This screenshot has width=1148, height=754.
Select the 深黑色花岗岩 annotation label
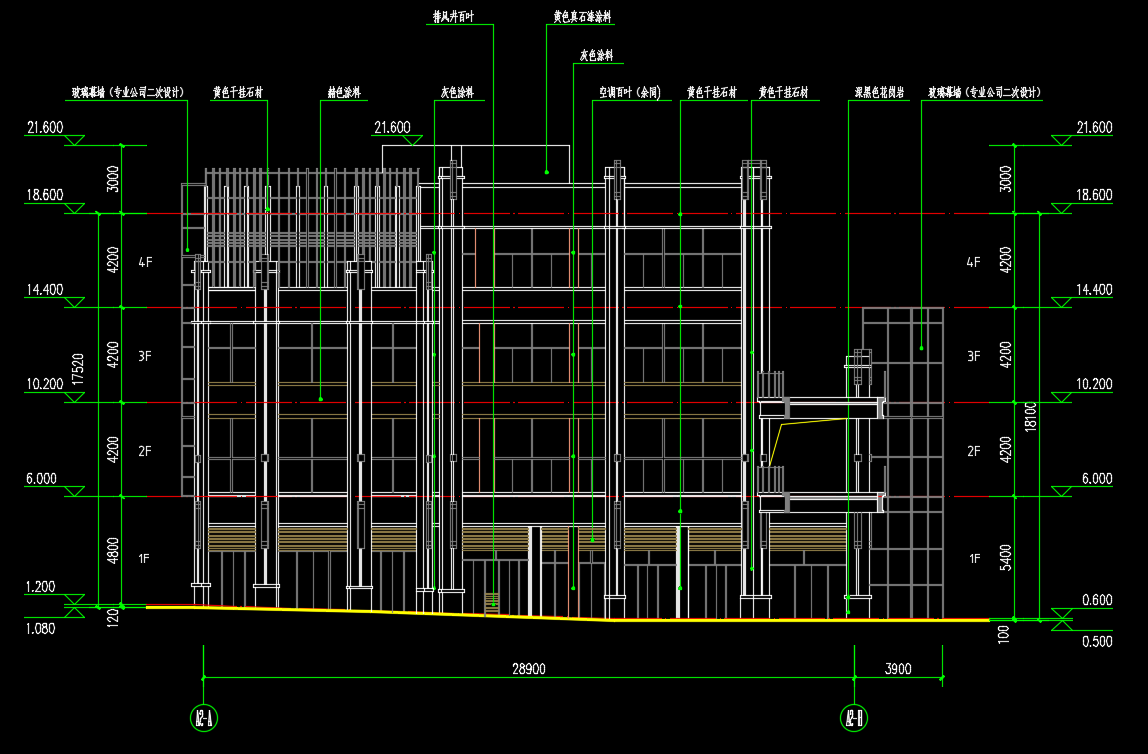pos(879,93)
